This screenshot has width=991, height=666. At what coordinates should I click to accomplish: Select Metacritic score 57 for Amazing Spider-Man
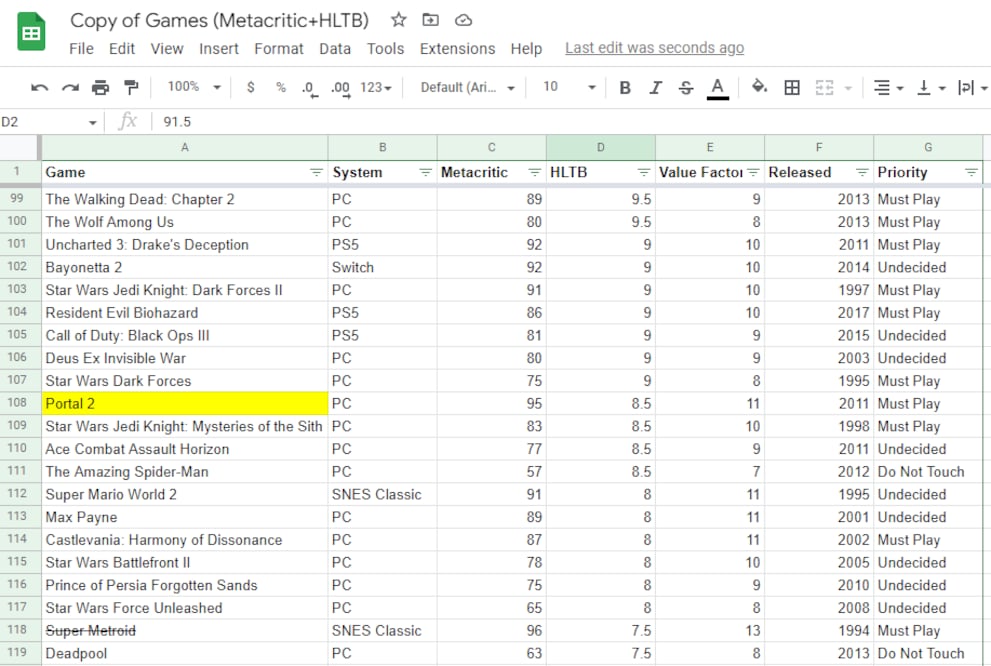point(492,471)
